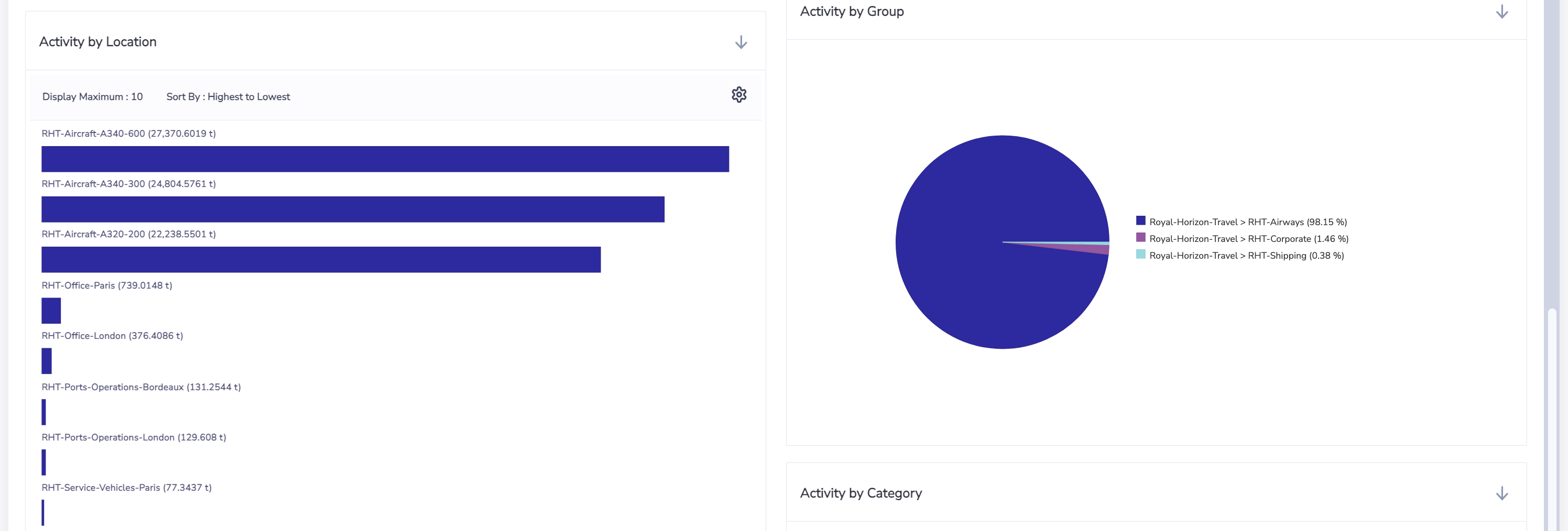Open Activity by Location settings gear
Viewport: 1568px width, 531px height.
(739, 95)
